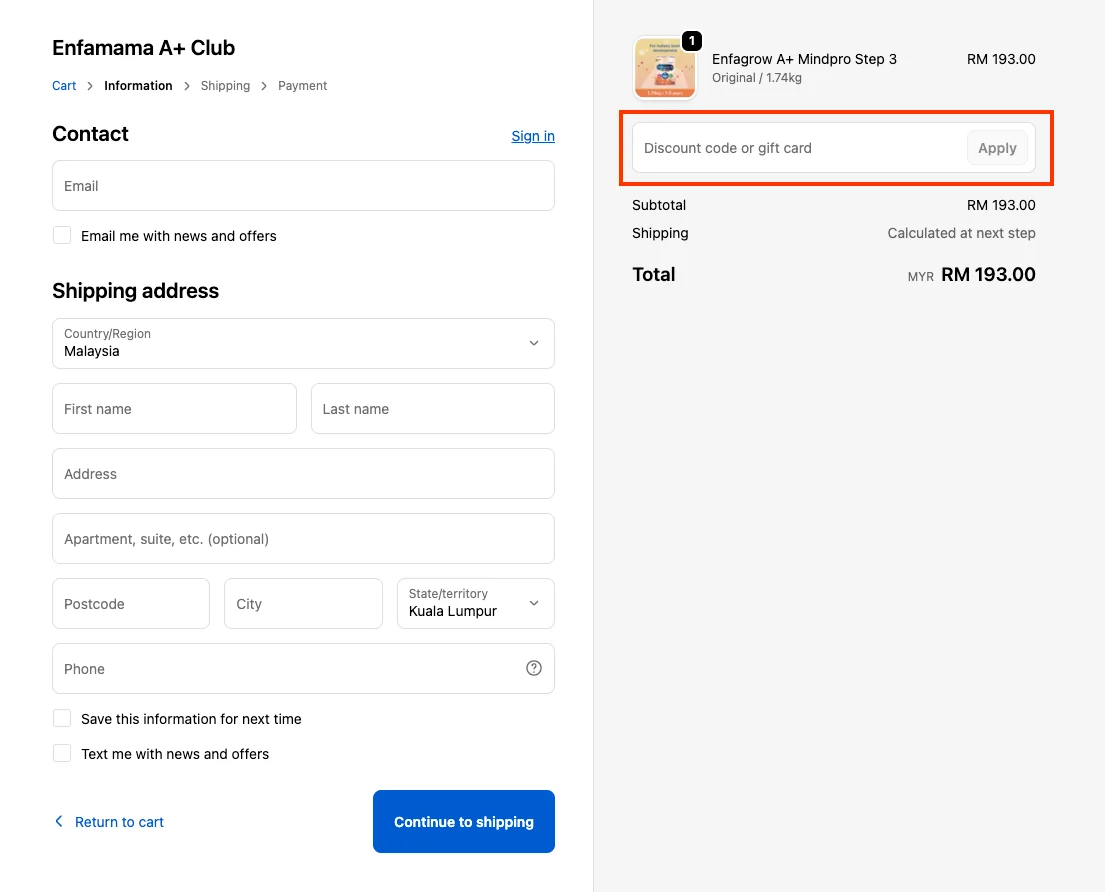The height and width of the screenshot is (892, 1105).
Task: Focus the Phone number field
Action: tap(303, 668)
